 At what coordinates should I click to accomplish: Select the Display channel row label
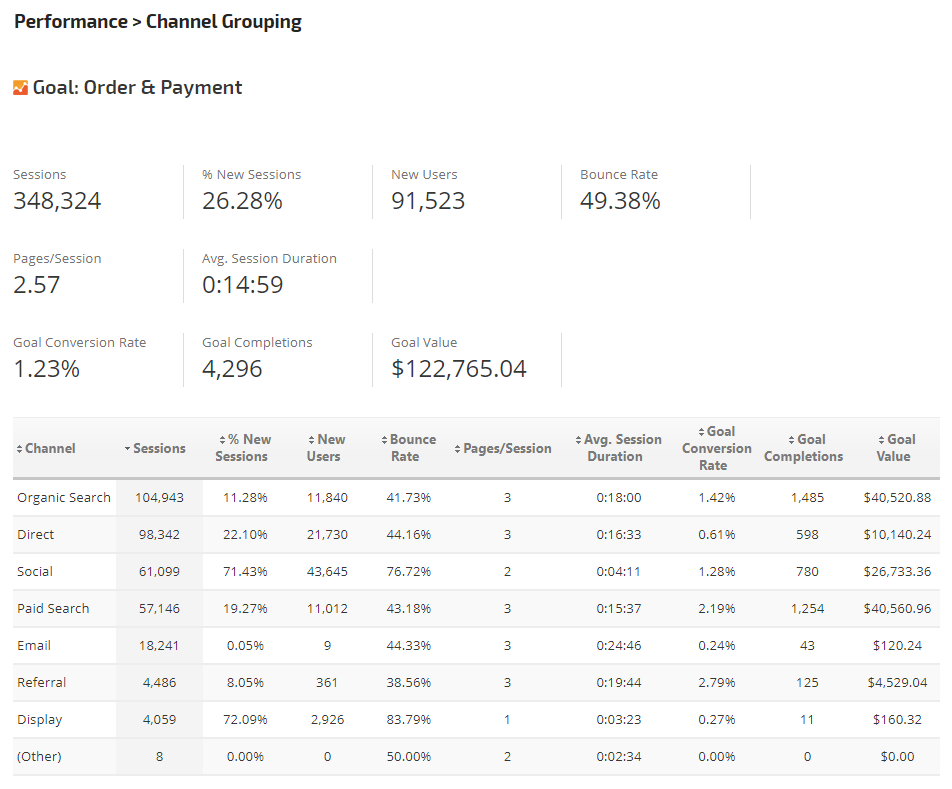(x=39, y=720)
